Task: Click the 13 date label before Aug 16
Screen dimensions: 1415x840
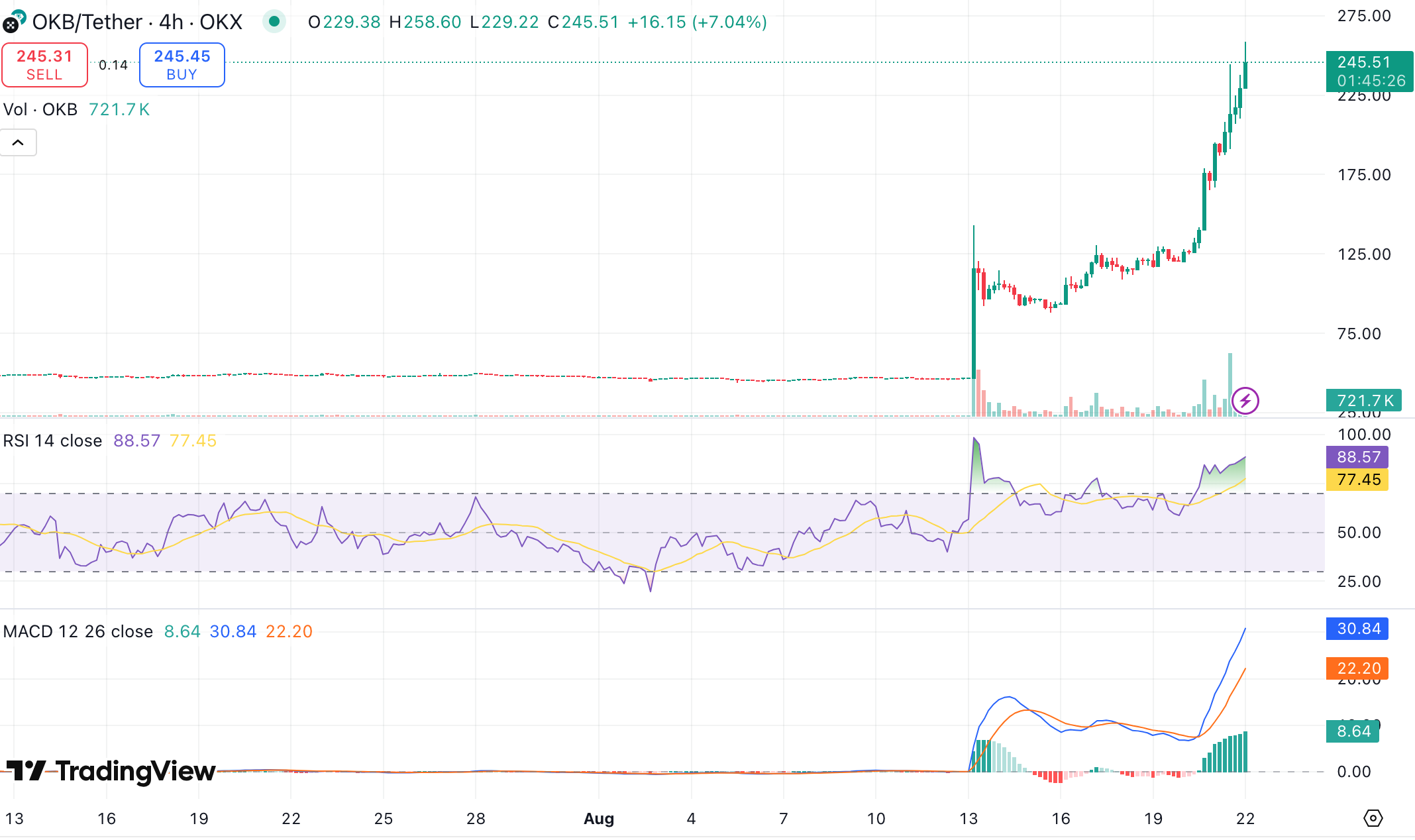Action: coord(969,819)
